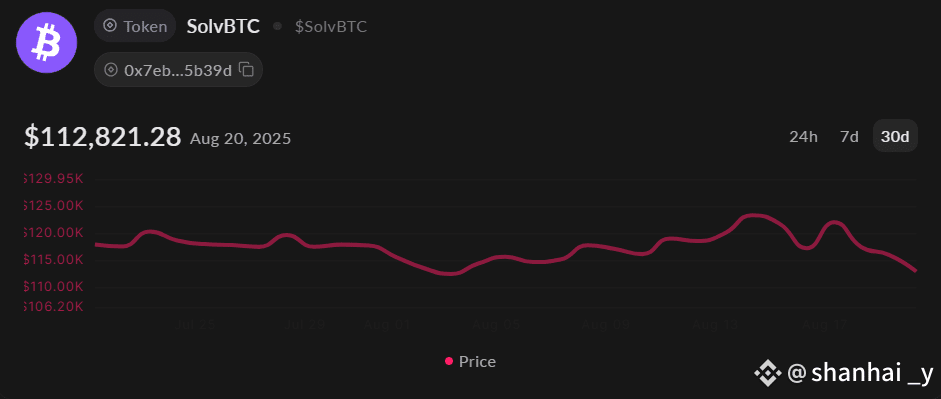Switch chart range to 24h
Image resolution: width=941 pixels, height=399 pixels.
tap(804, 136)
